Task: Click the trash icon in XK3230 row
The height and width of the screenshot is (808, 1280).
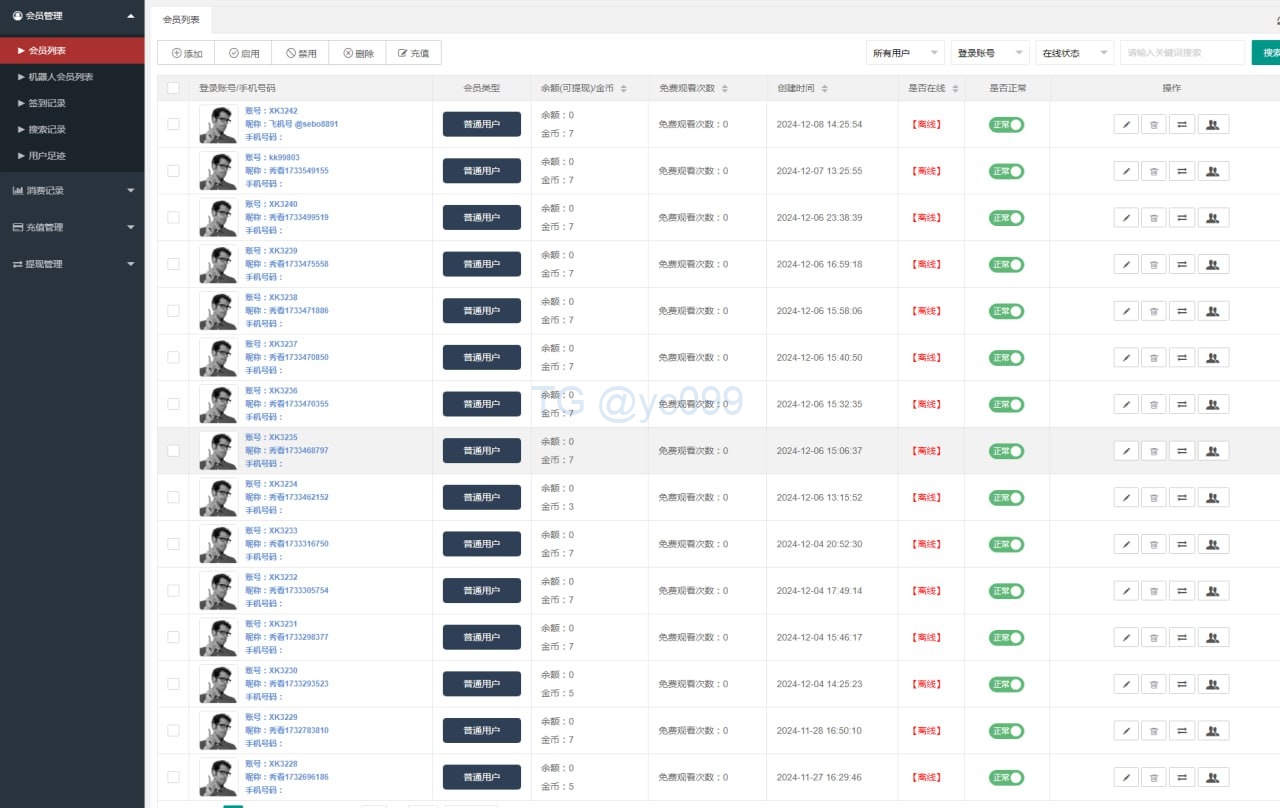Action: tap(1154, 685)
